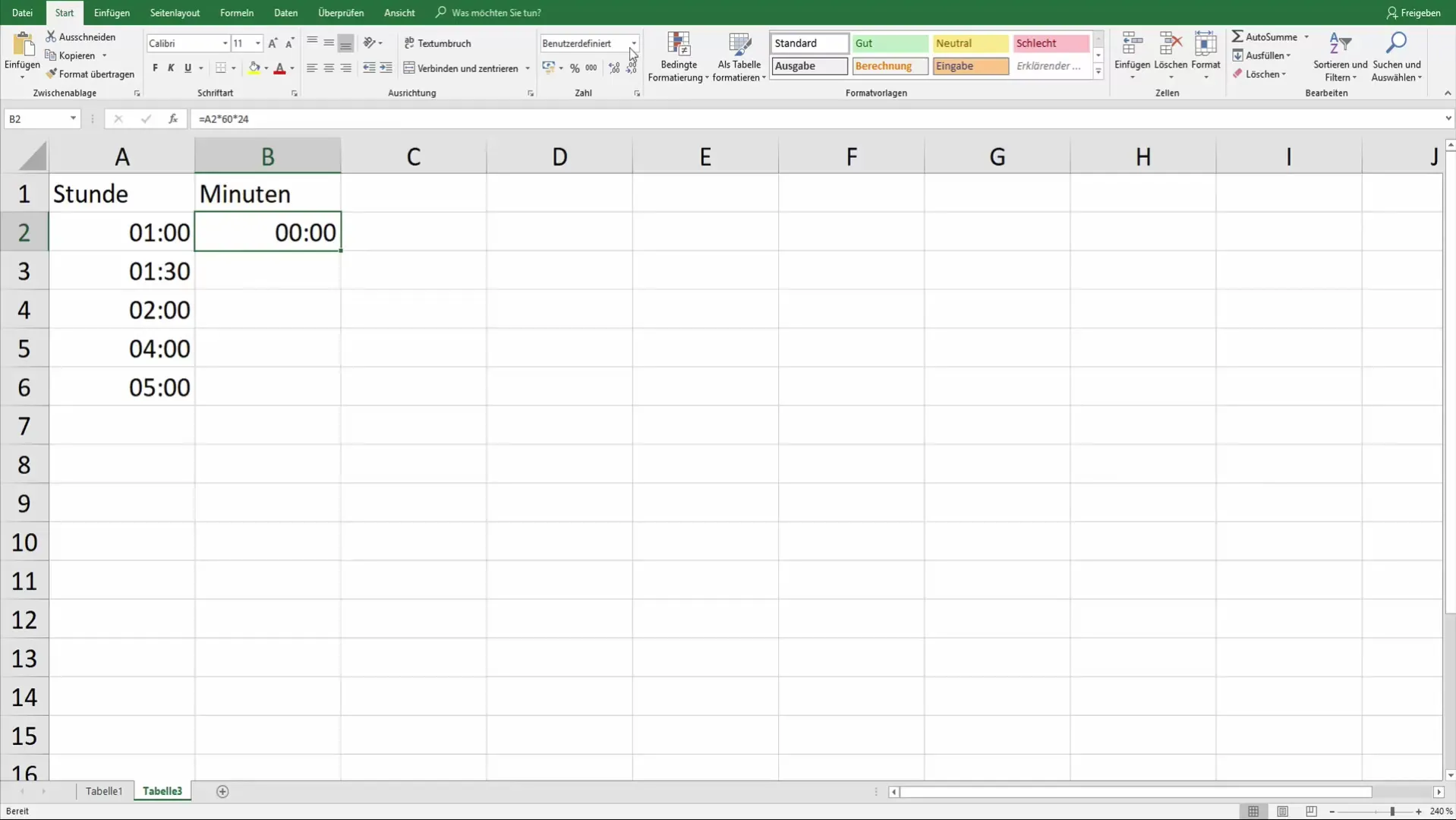This screenshot has height=820, width=1456.
Task: Decrease indent icon
Action: click(x=369, y=68)
